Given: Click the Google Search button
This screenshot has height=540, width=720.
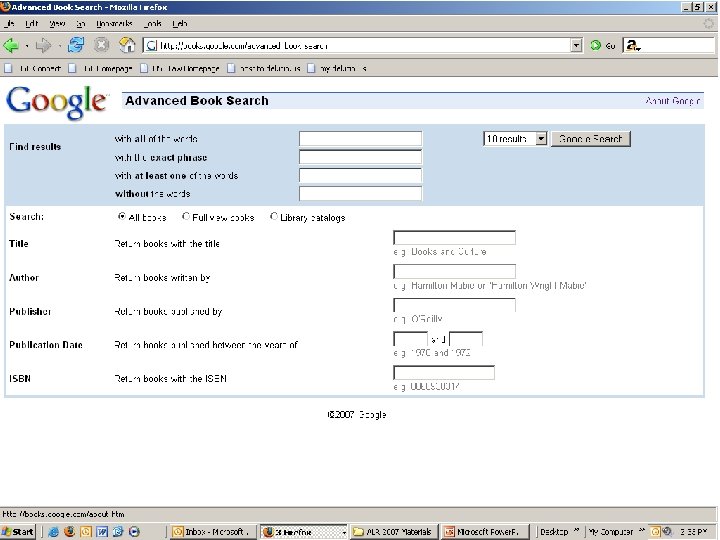Looking at the screenshot, I should pyautogui.click(x=591, y=139).
